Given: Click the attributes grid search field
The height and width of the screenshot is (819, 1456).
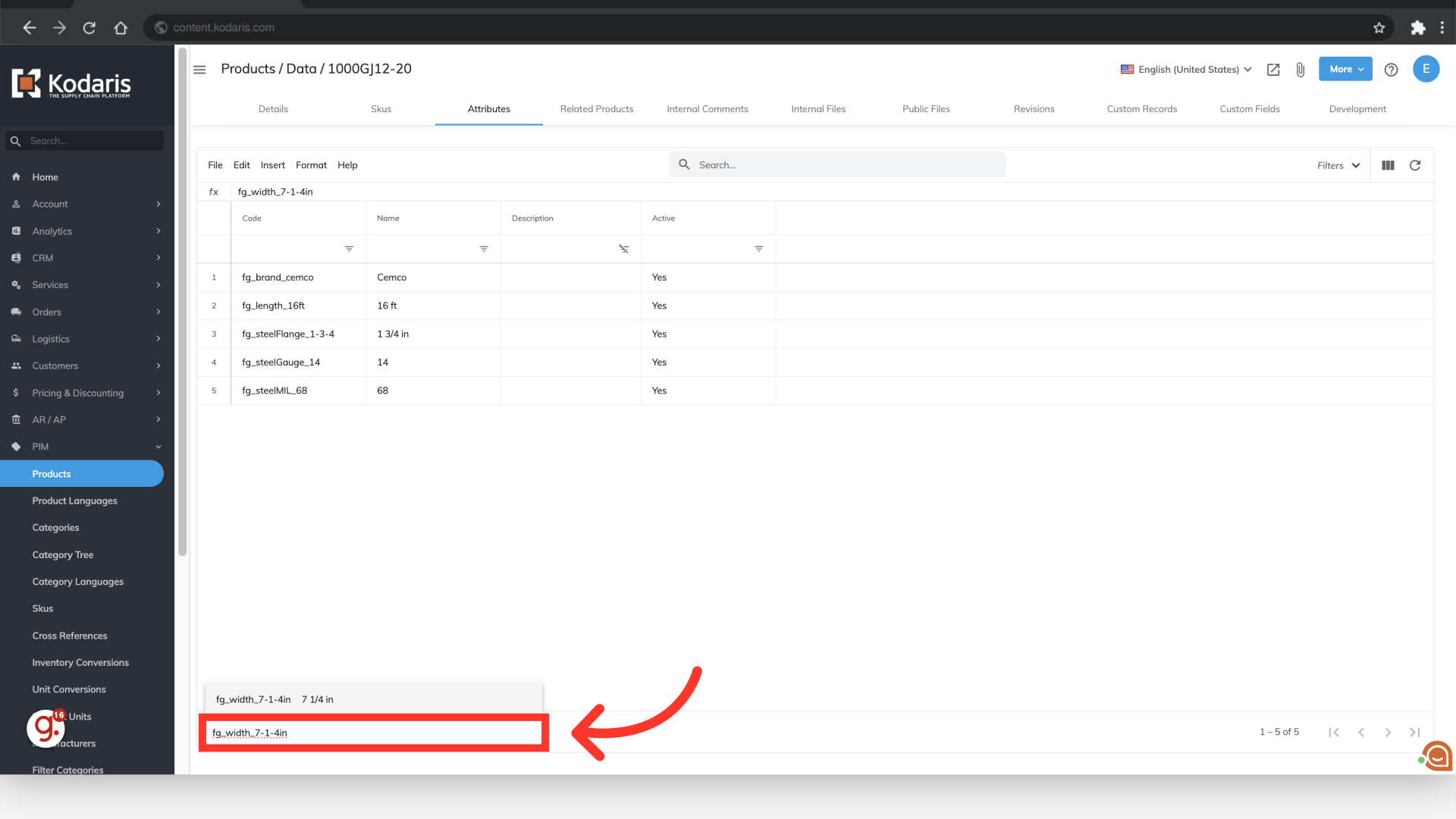Looking at the screenshot, I should tap(837, 165).
